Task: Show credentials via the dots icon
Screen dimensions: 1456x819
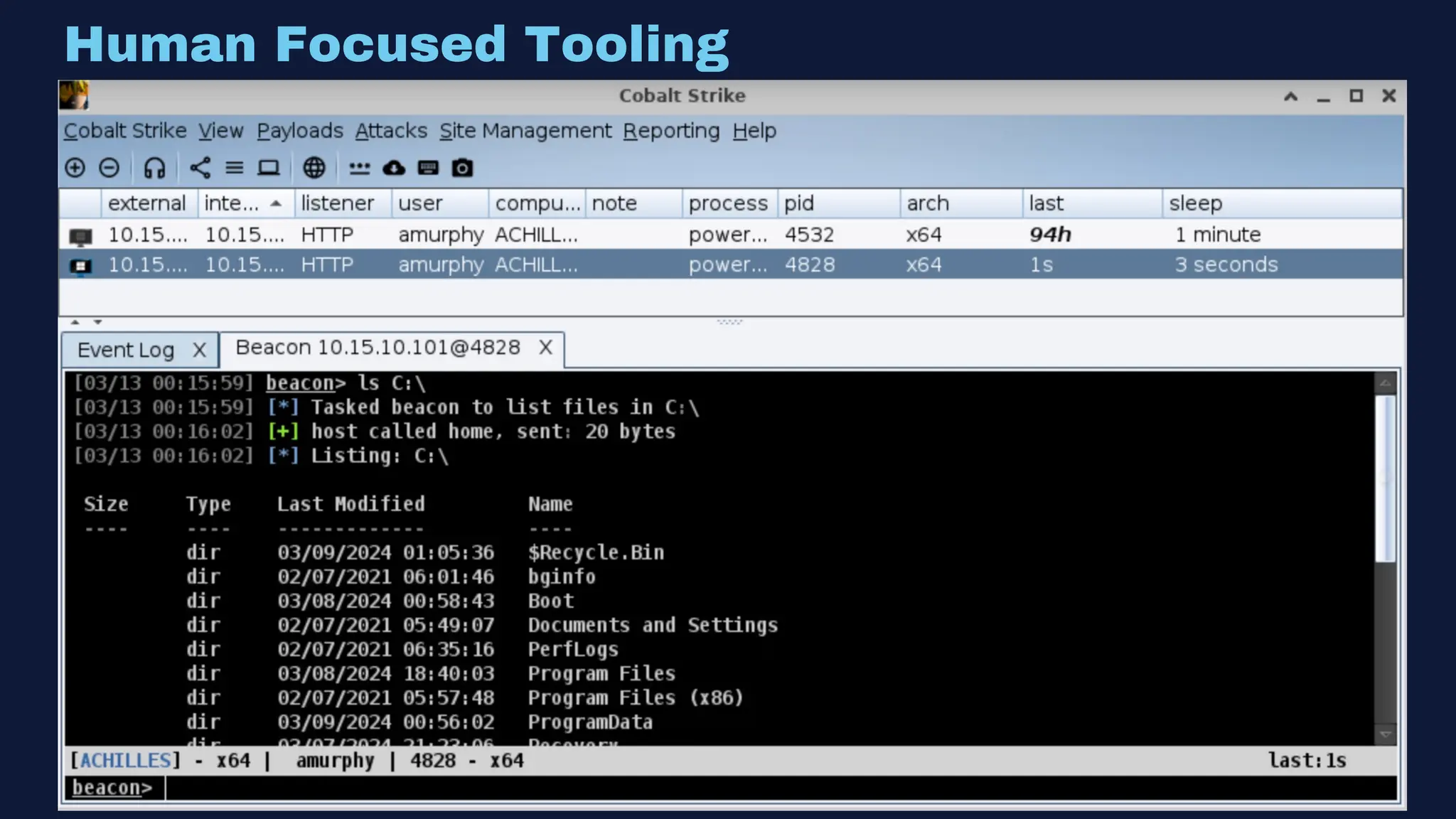Action: pyautogui.click(x=360, y=168)
